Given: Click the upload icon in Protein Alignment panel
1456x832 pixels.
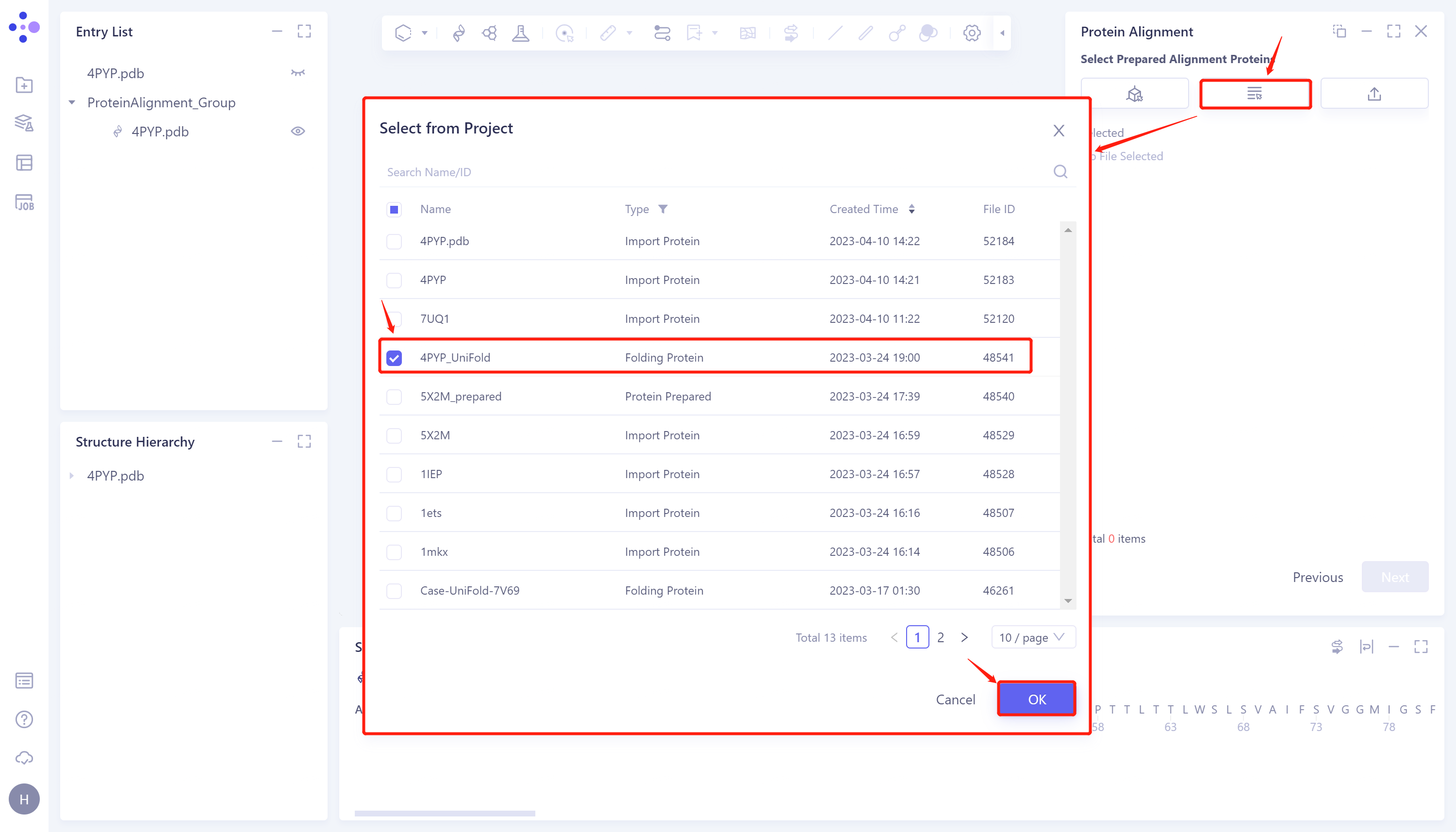Looking at the screenshot, I should point(1374,93).
